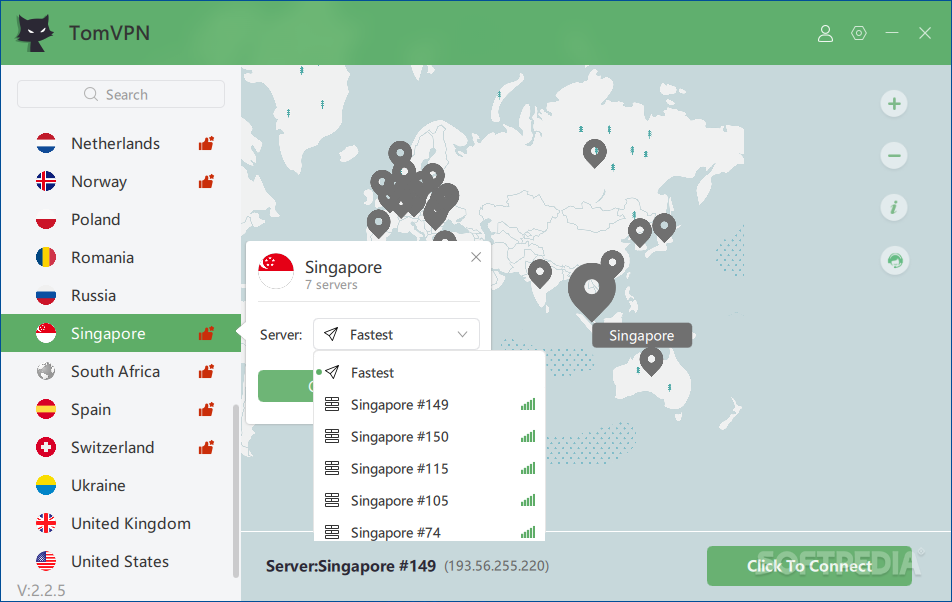Image resolution: width=952 pixels, height=602 pixels.
Task: Select Russia in the country list
Action: (x=121, y=296)
